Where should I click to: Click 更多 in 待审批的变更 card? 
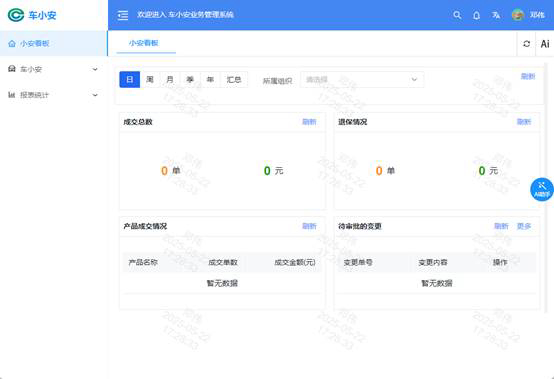(524, 226)
